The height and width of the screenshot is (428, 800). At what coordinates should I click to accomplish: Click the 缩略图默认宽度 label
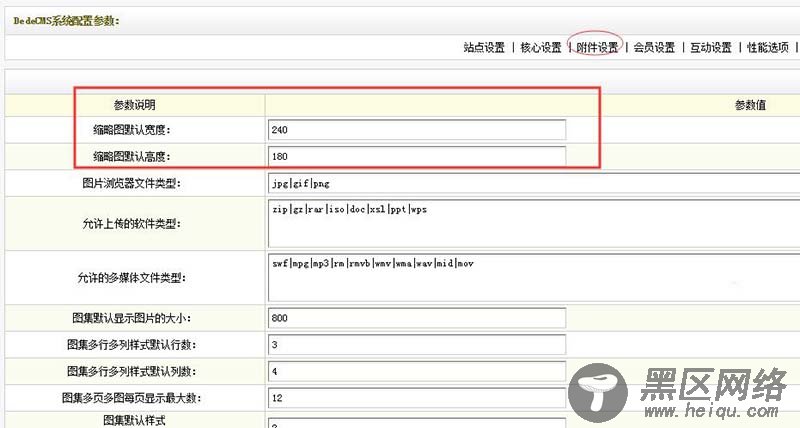pyautogui.click(x=132, y=130)
